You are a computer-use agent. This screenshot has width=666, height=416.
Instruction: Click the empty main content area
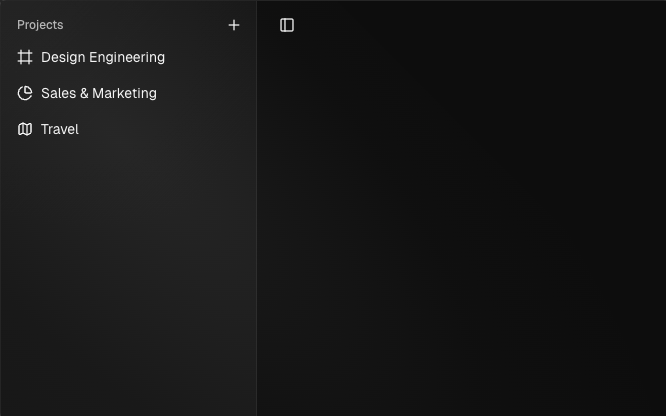tap(460, 230)
